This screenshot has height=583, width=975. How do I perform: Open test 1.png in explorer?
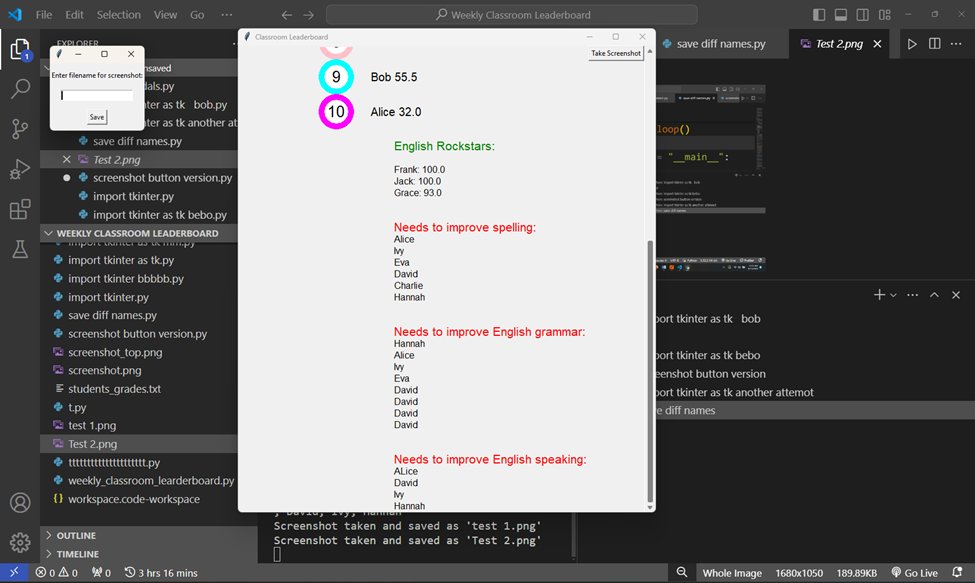click(x=92, y=425)
